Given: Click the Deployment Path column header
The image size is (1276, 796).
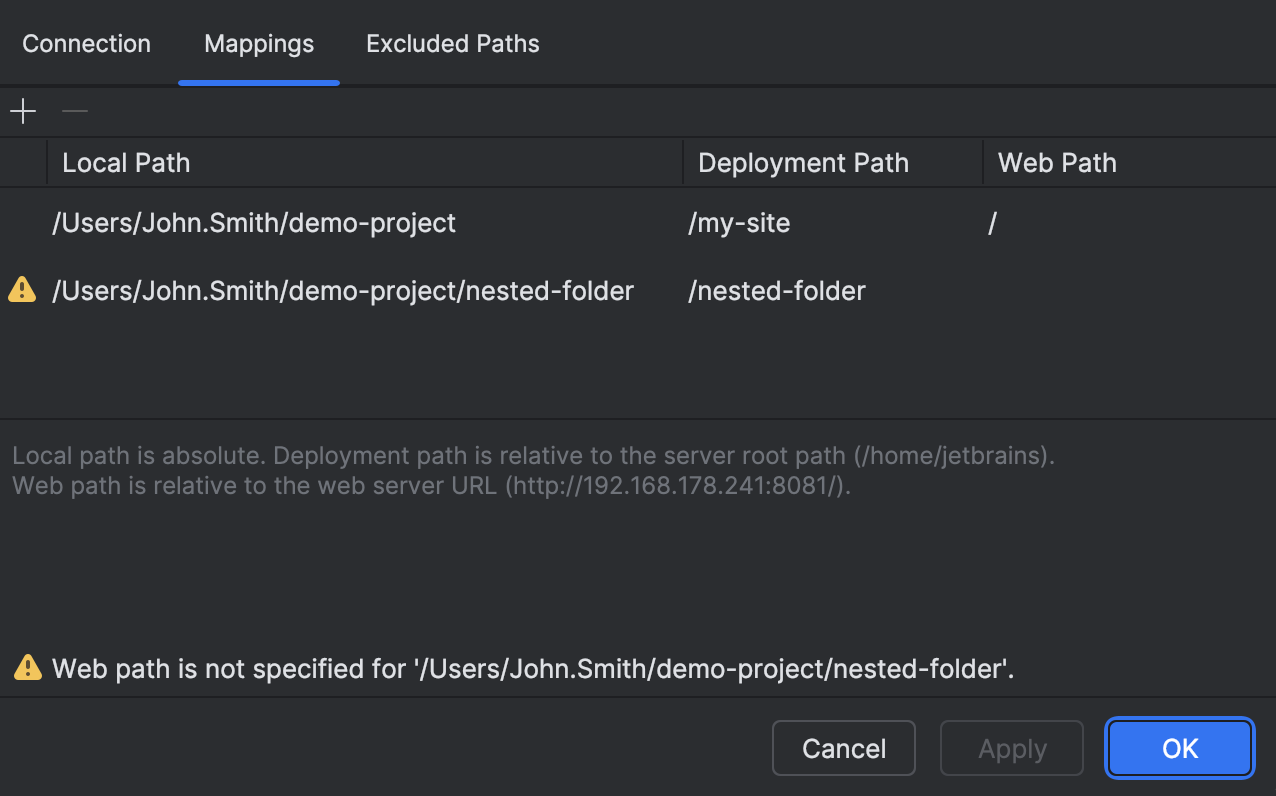Looking at the screenshot, I should 804,162.
